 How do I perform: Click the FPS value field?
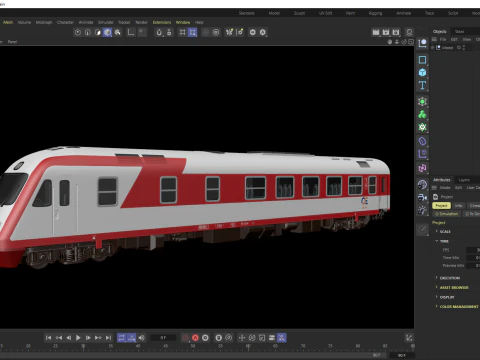(x=473, y=250)
